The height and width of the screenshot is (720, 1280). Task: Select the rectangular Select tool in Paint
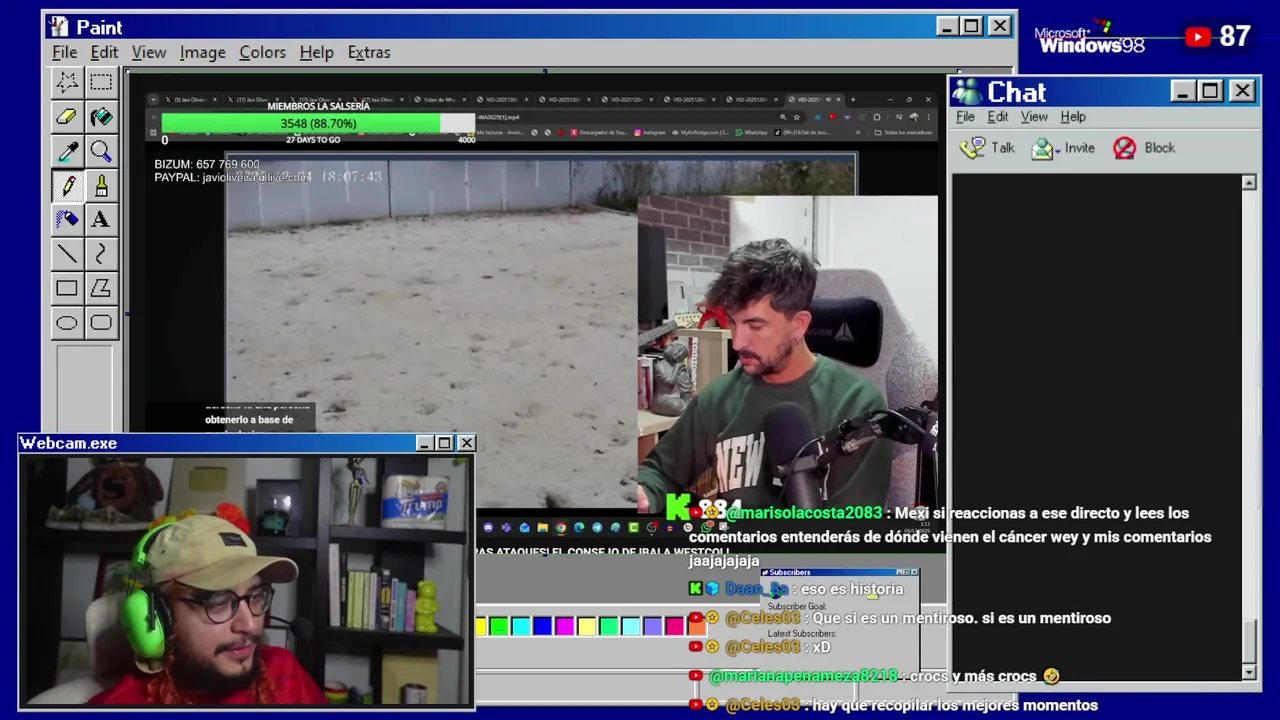coord(101,83)
